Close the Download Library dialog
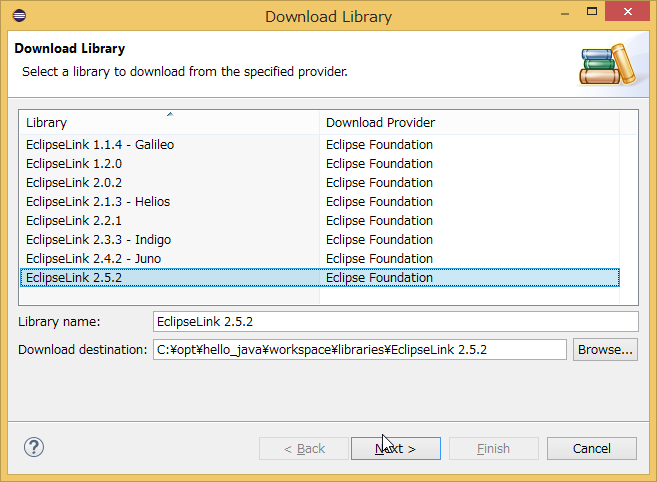 click(x=627, y=11)
